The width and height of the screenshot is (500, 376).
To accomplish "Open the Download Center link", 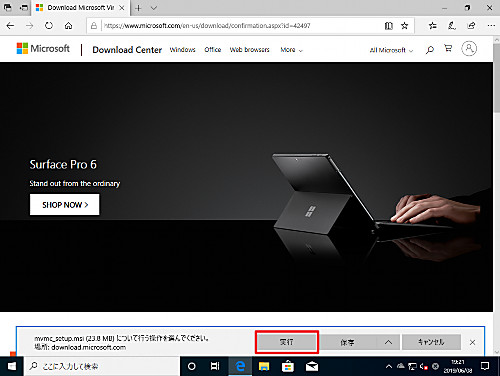I will tap(127, 50).
